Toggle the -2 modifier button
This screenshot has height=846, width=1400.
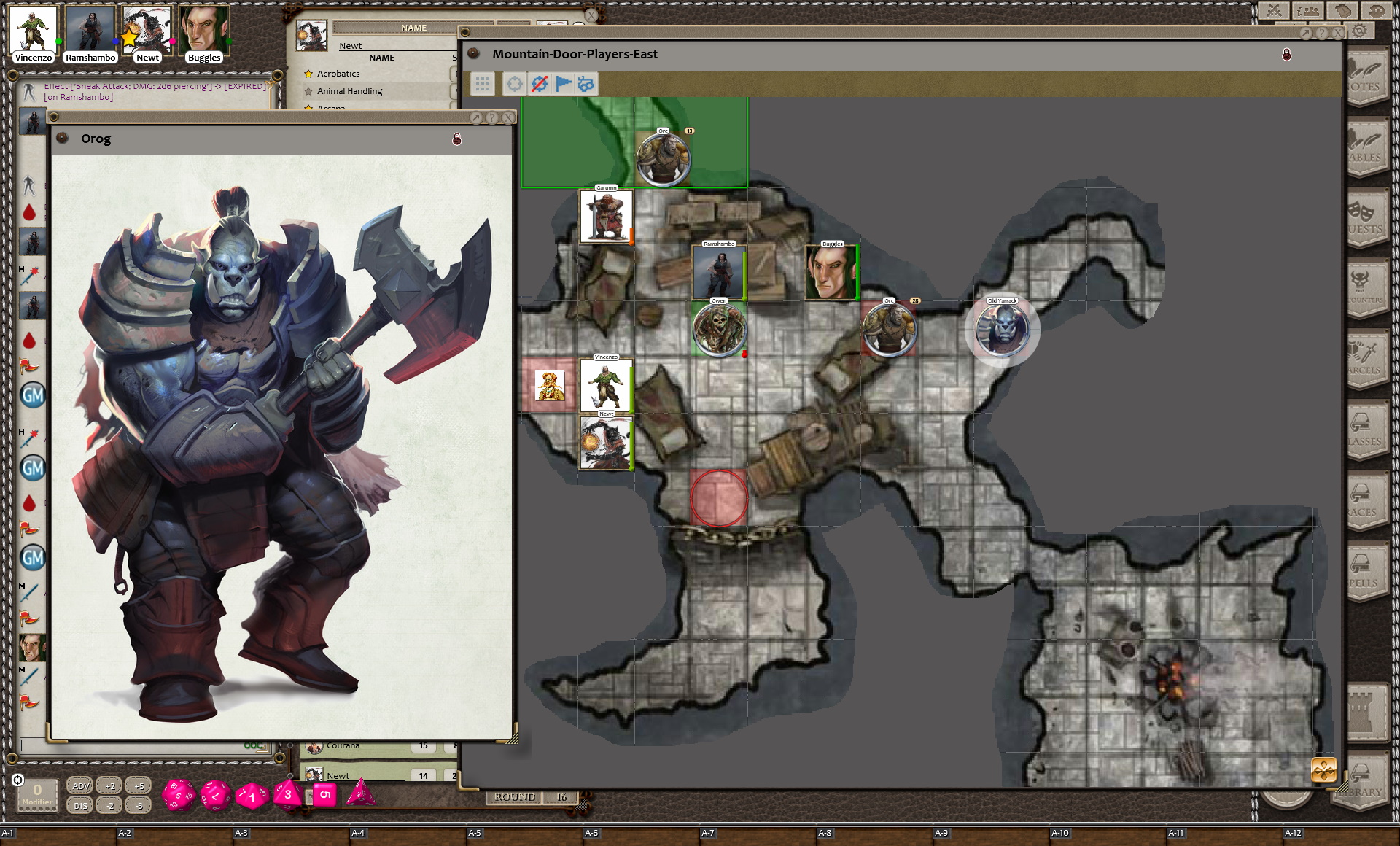(109, 806)
